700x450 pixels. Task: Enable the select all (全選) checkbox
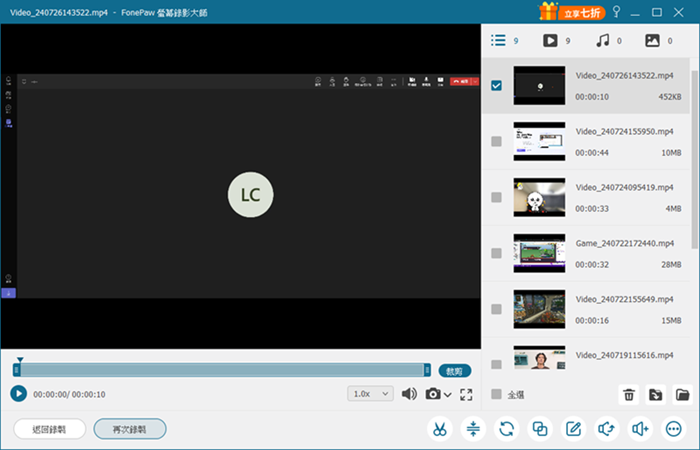click(496, 394)
